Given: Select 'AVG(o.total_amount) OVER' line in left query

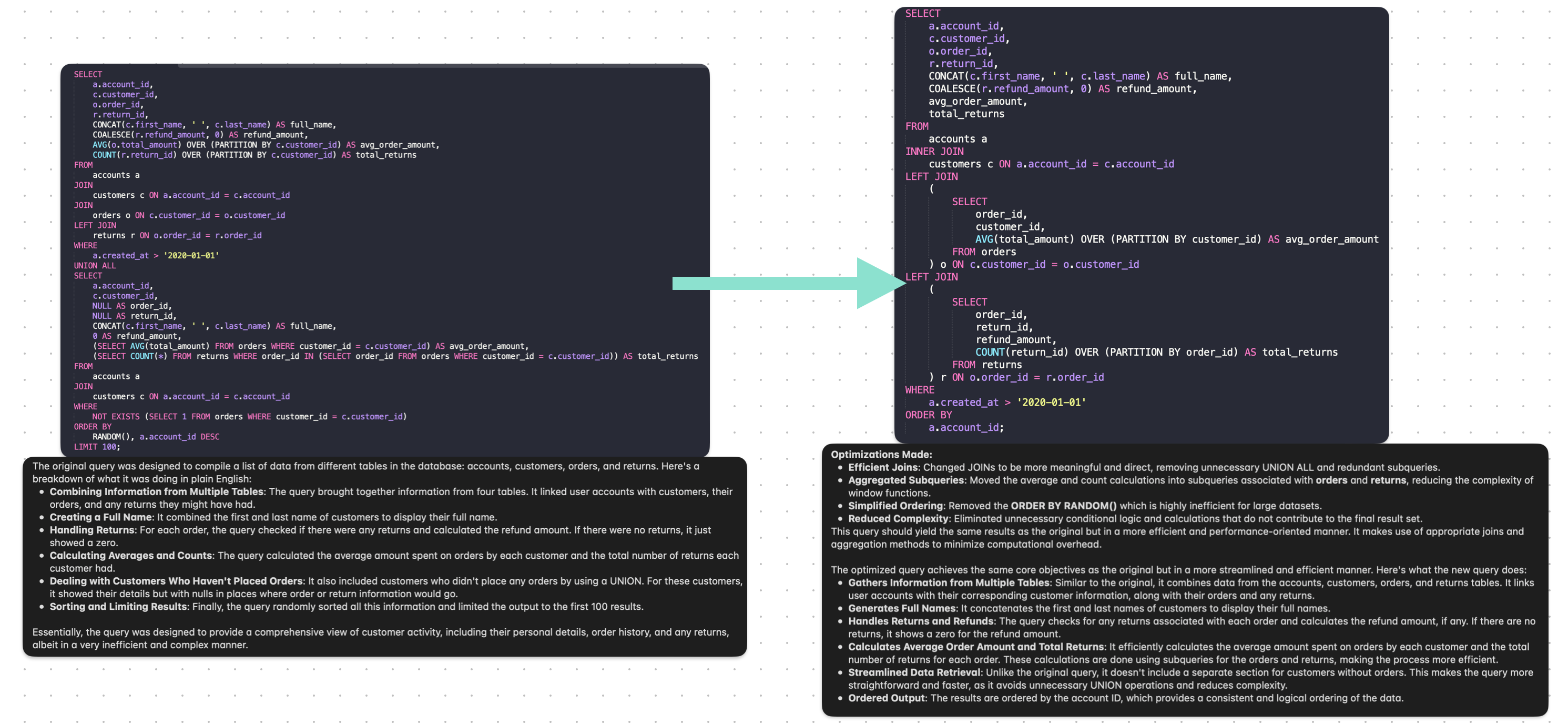Looking at the screenshot, I should [x=266, y=145].
